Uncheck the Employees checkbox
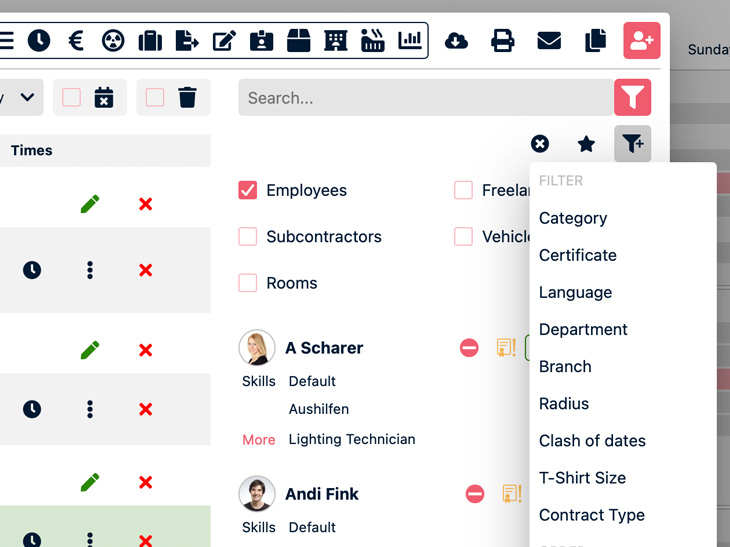Screen dimensions: 730x547 click(x=248, y=190)
